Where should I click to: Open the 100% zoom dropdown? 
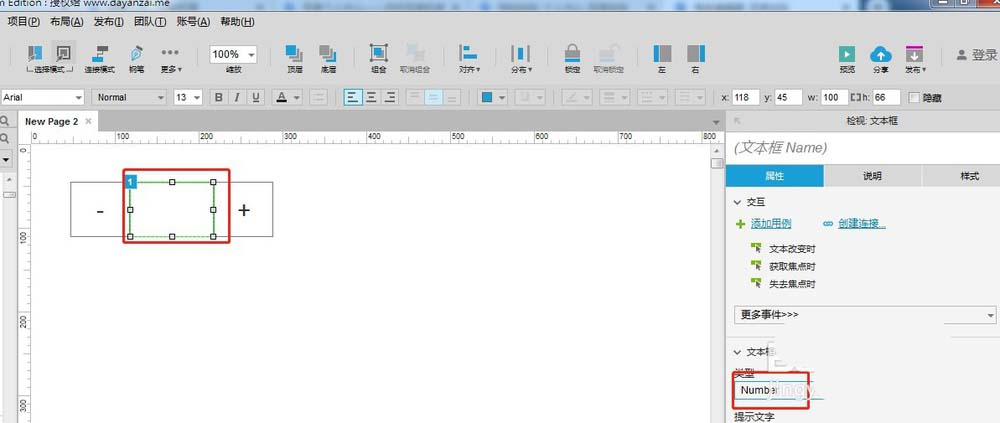click(x=233, y=54)
